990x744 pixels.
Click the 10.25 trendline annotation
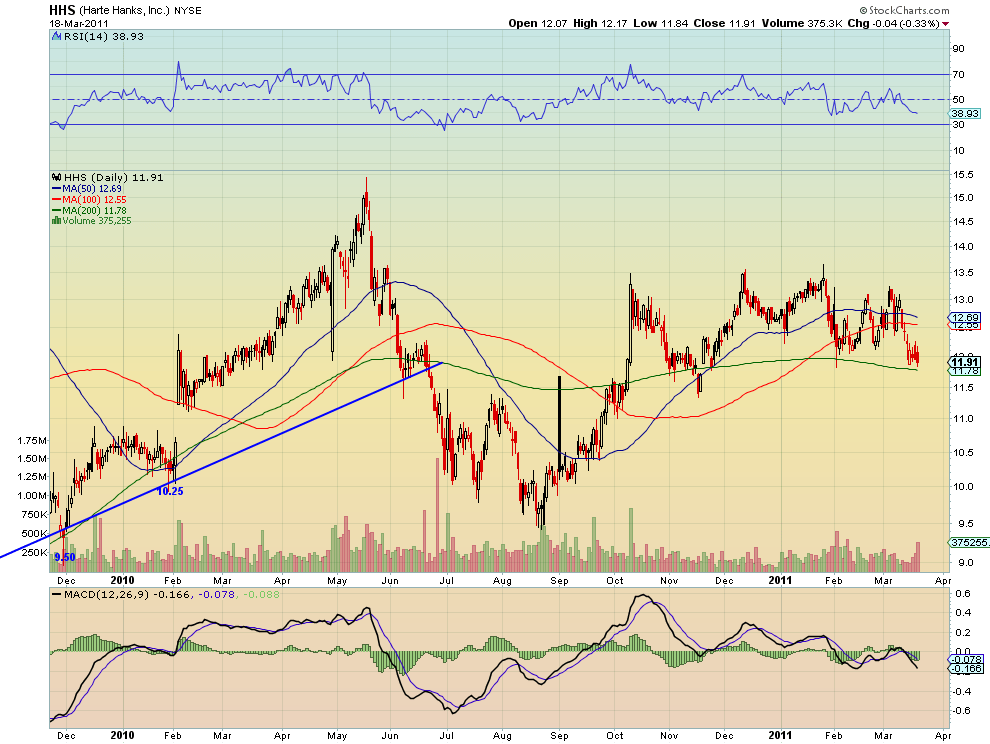[170, 491]
